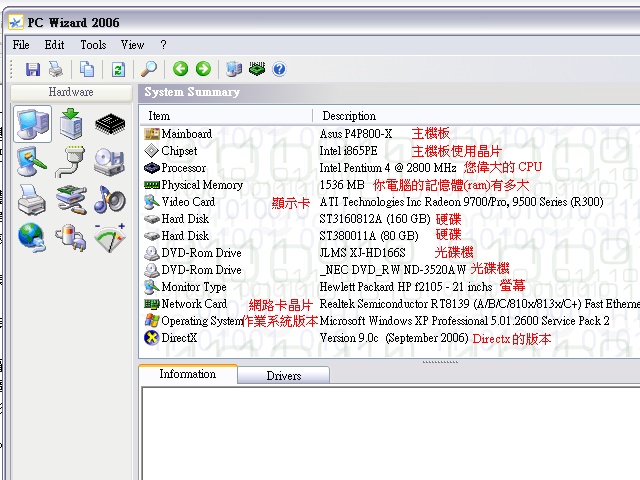
Task: Open the Tools menu
Action: (93, 44)
